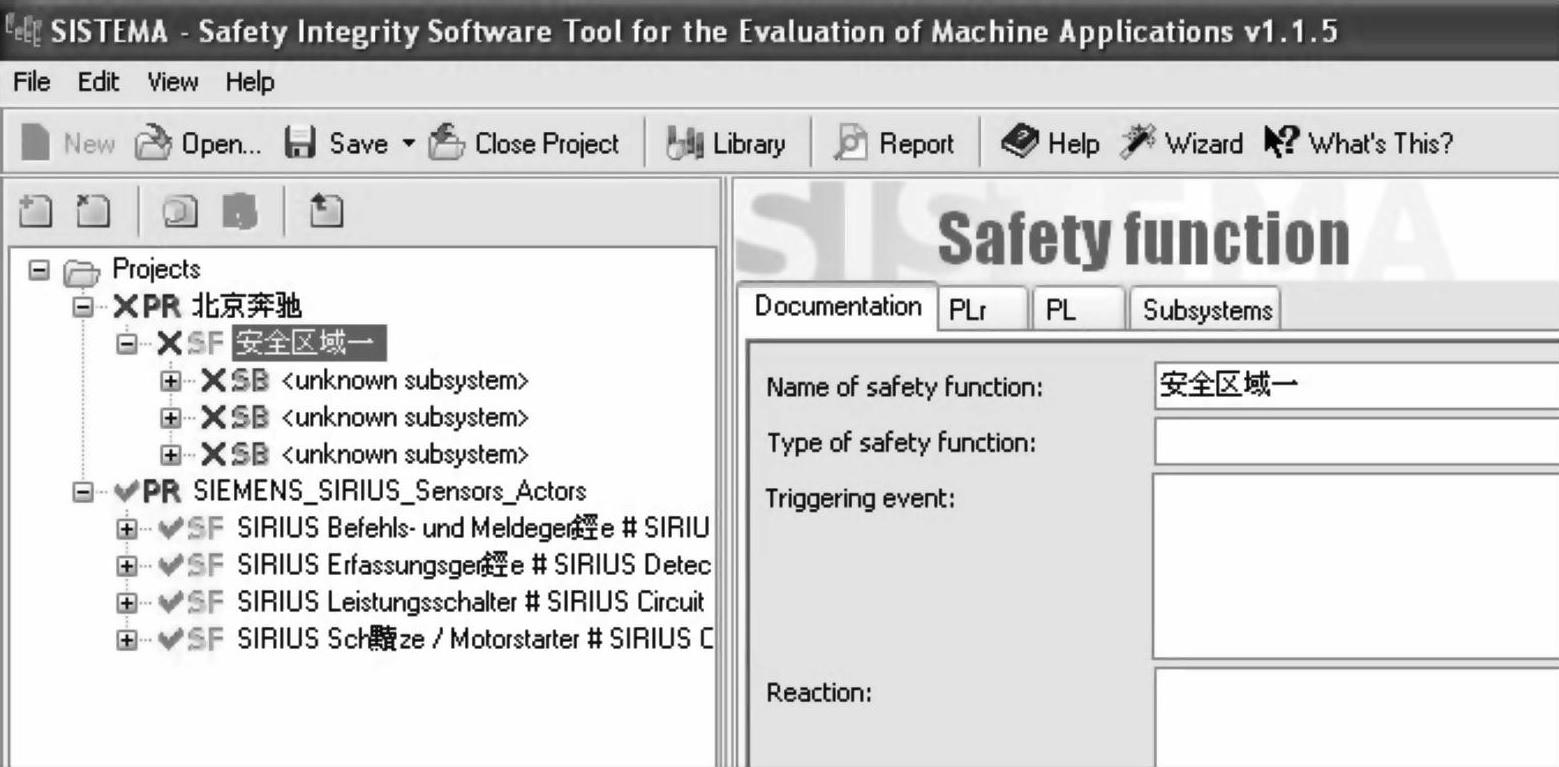The width and height of the screenshot is (1559, 767).
Task: Collapse the 安全区域一 safety function node
Action: tap(127, 343)
